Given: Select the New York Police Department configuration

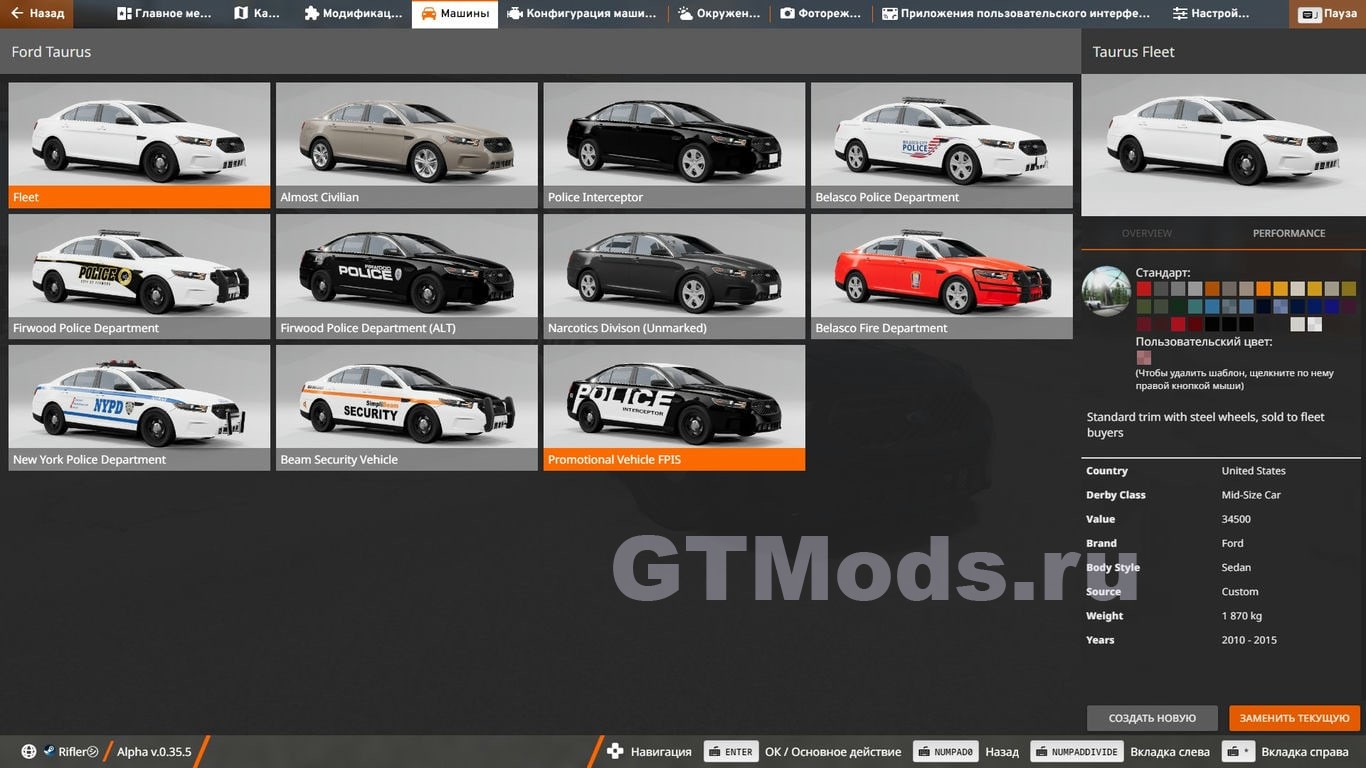Looking at the screenshot, I should tap(139, 408).
